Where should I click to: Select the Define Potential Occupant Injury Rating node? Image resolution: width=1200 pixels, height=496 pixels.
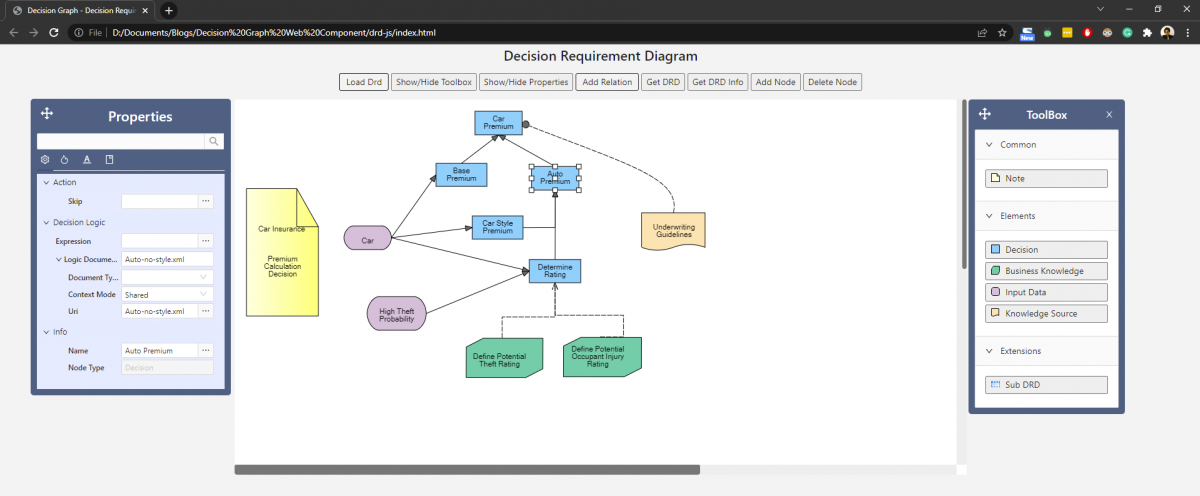[602, 357]
